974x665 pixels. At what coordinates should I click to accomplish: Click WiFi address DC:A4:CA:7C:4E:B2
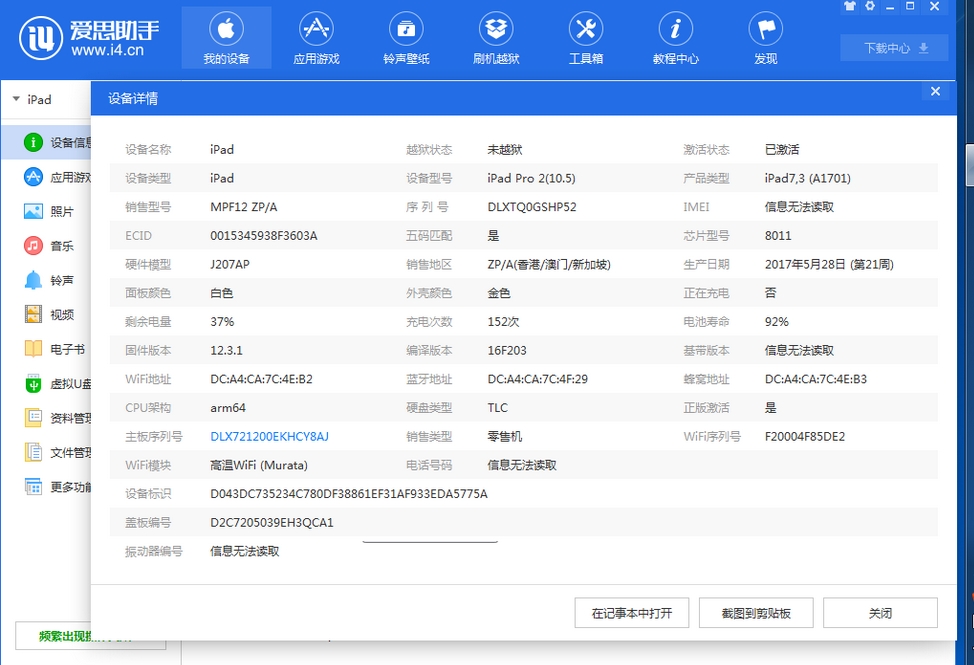[262, 379]
